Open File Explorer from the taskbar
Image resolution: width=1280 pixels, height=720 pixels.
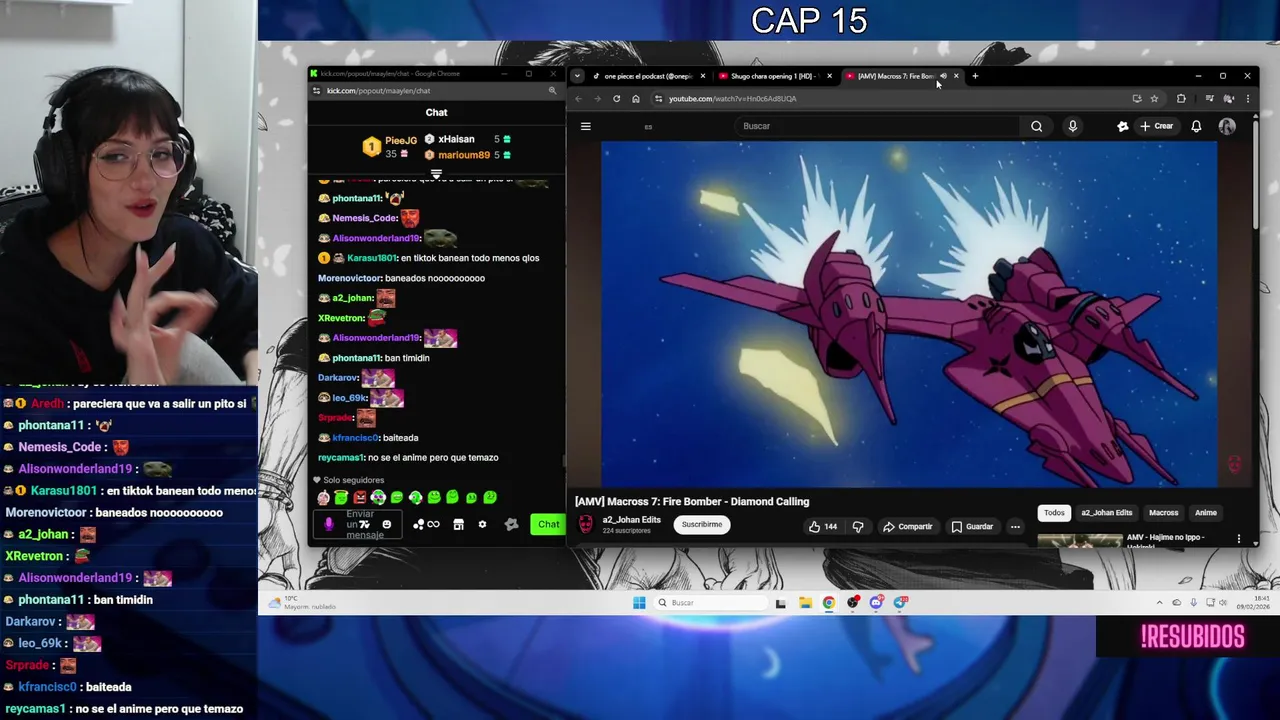(x=805, y=602)
